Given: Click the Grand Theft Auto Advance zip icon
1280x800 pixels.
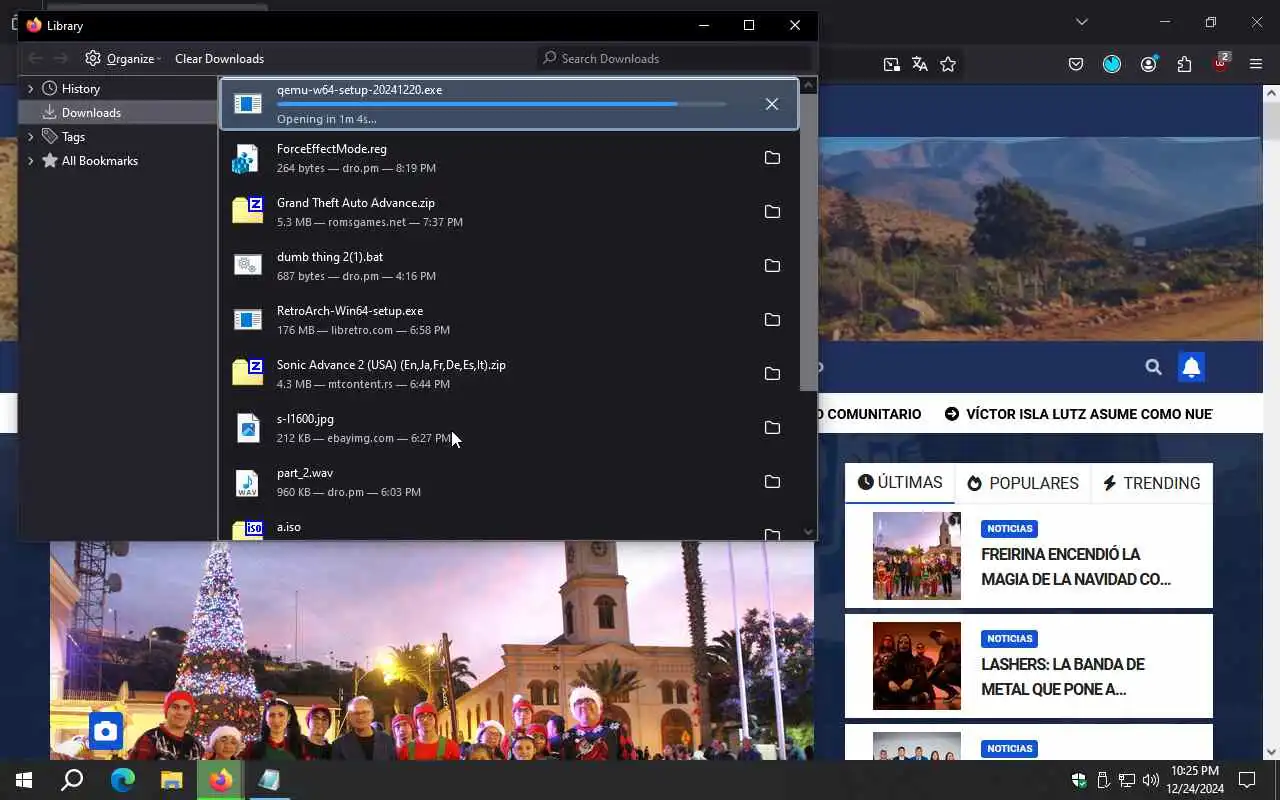Looking at the screenshot, I should 247,212.
